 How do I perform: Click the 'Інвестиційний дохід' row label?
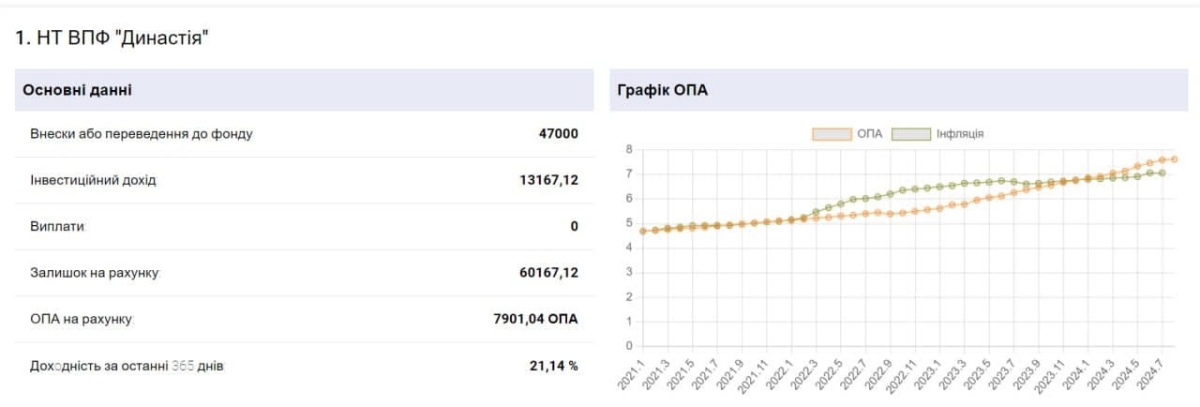coord(93,180)
